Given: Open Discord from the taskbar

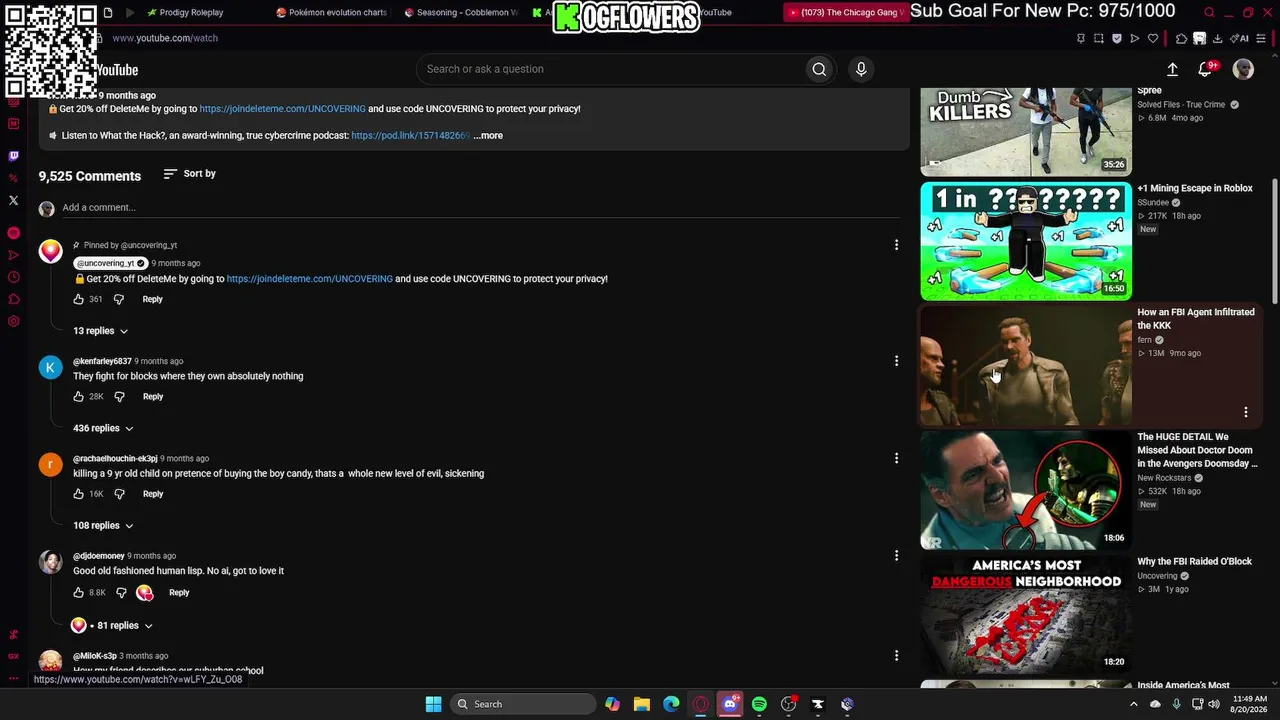Looking at the screenshot, I should click(730, 704).
